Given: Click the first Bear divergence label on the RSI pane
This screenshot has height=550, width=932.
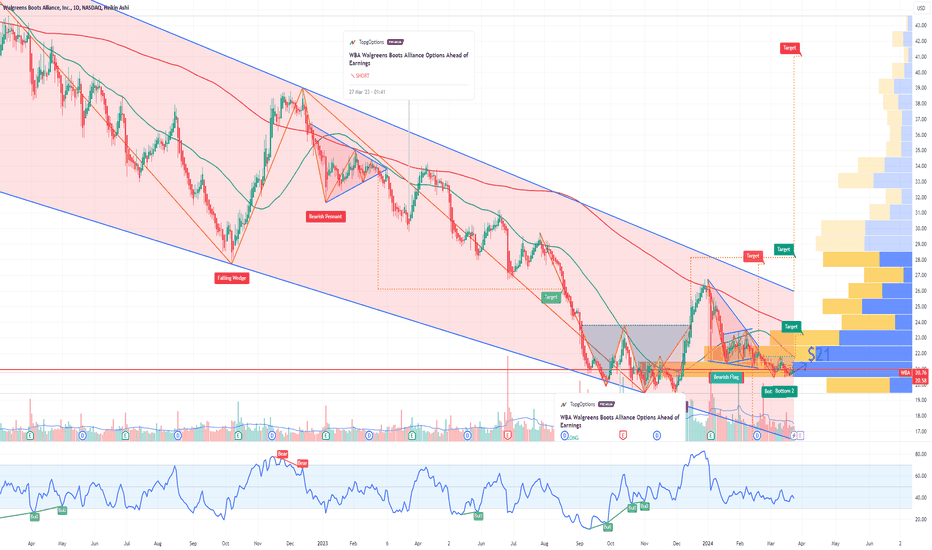Looking at the screenshot, I should pyautogui.click(x=282, y=454).
